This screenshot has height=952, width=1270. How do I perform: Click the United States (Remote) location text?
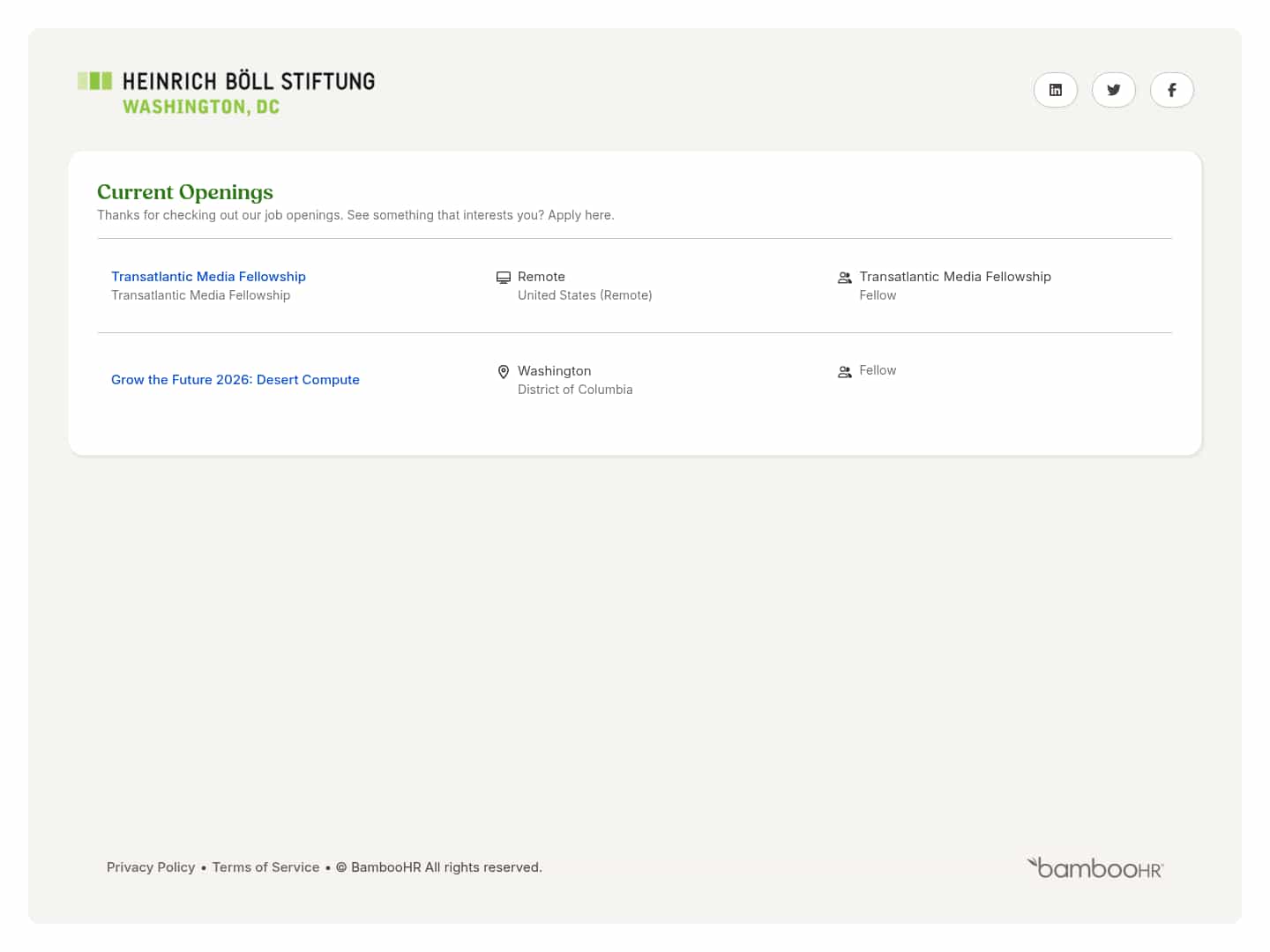(585, 295)
